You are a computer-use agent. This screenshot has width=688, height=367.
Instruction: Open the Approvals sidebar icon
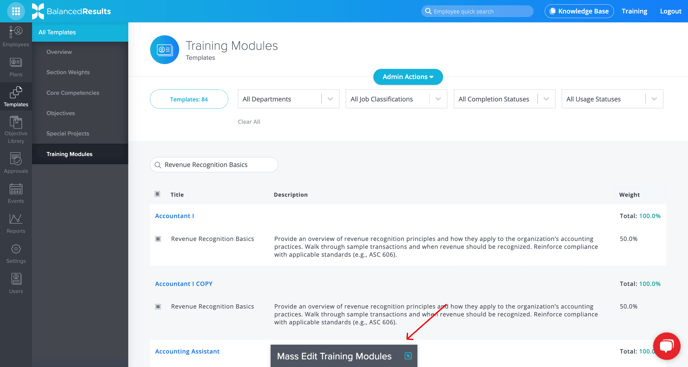16,162
